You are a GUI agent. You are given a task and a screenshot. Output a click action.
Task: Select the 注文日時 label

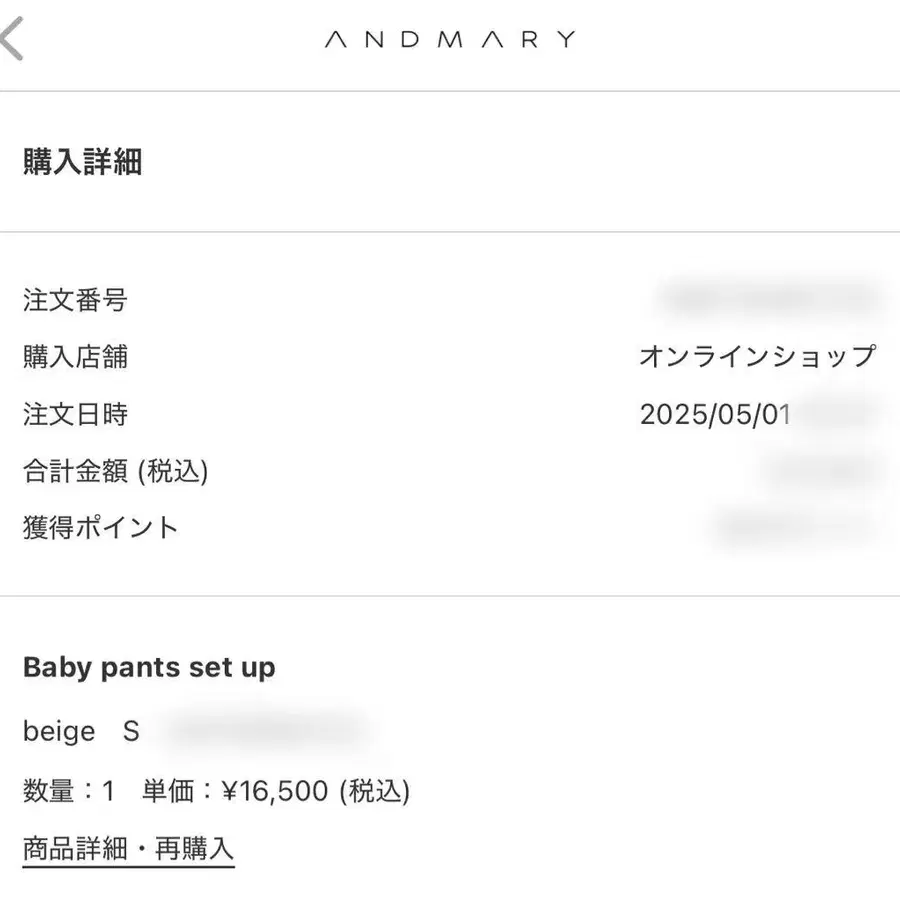[75, 414]
